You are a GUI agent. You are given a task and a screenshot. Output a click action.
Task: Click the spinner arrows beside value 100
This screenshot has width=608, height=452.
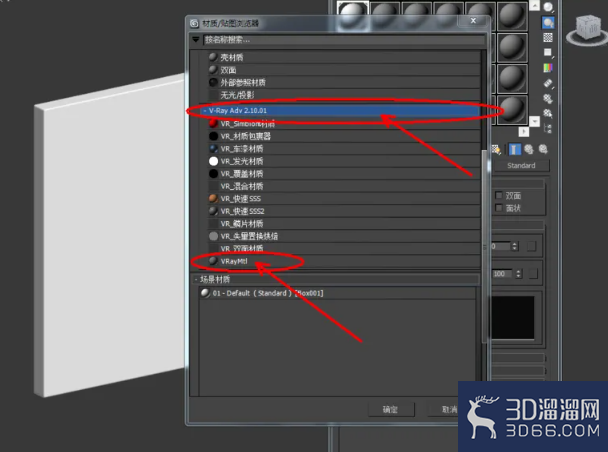pos(518,274)
